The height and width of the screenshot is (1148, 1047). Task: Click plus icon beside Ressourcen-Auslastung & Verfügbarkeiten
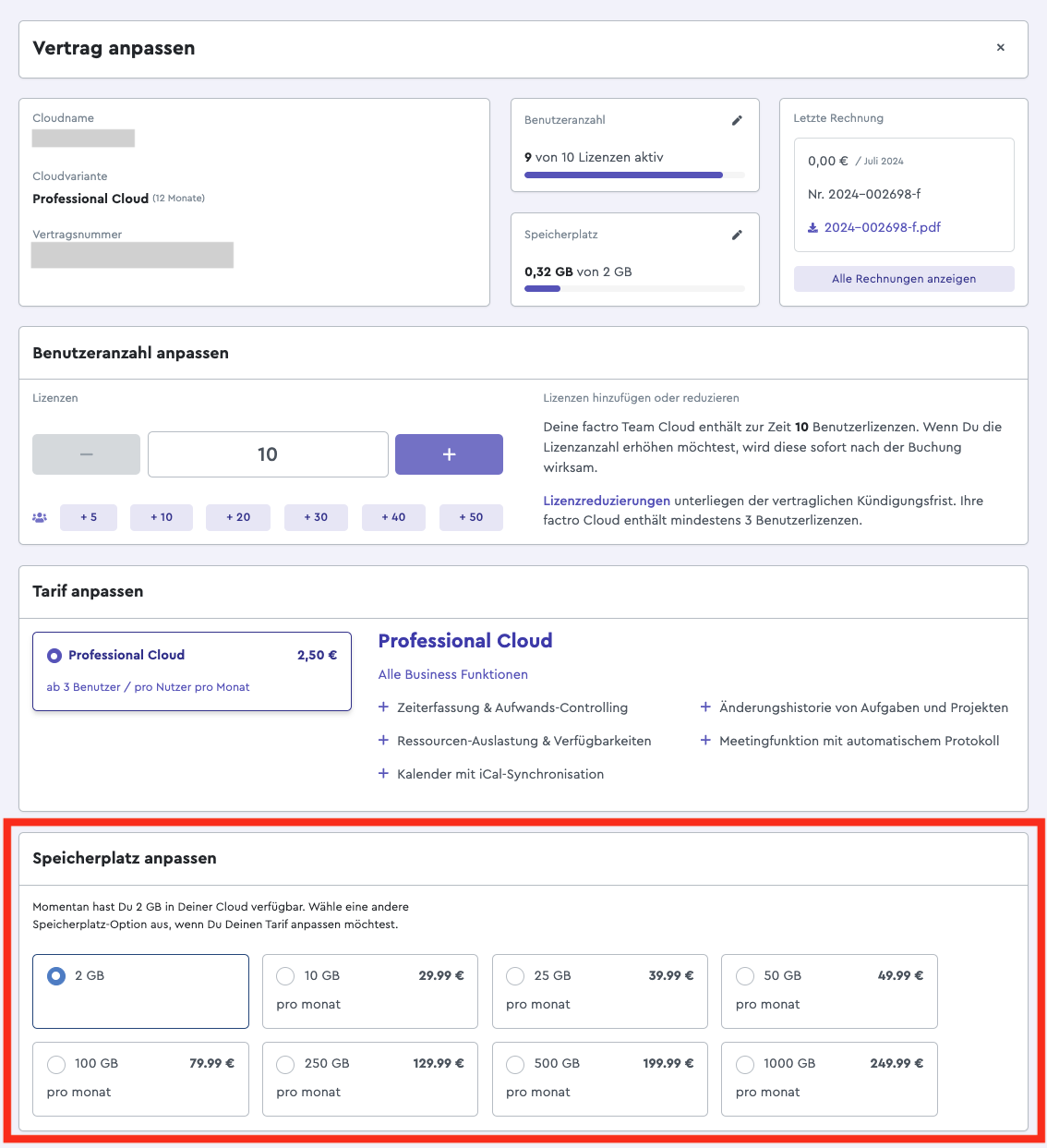pyautogui.click(x=383, y=740)
